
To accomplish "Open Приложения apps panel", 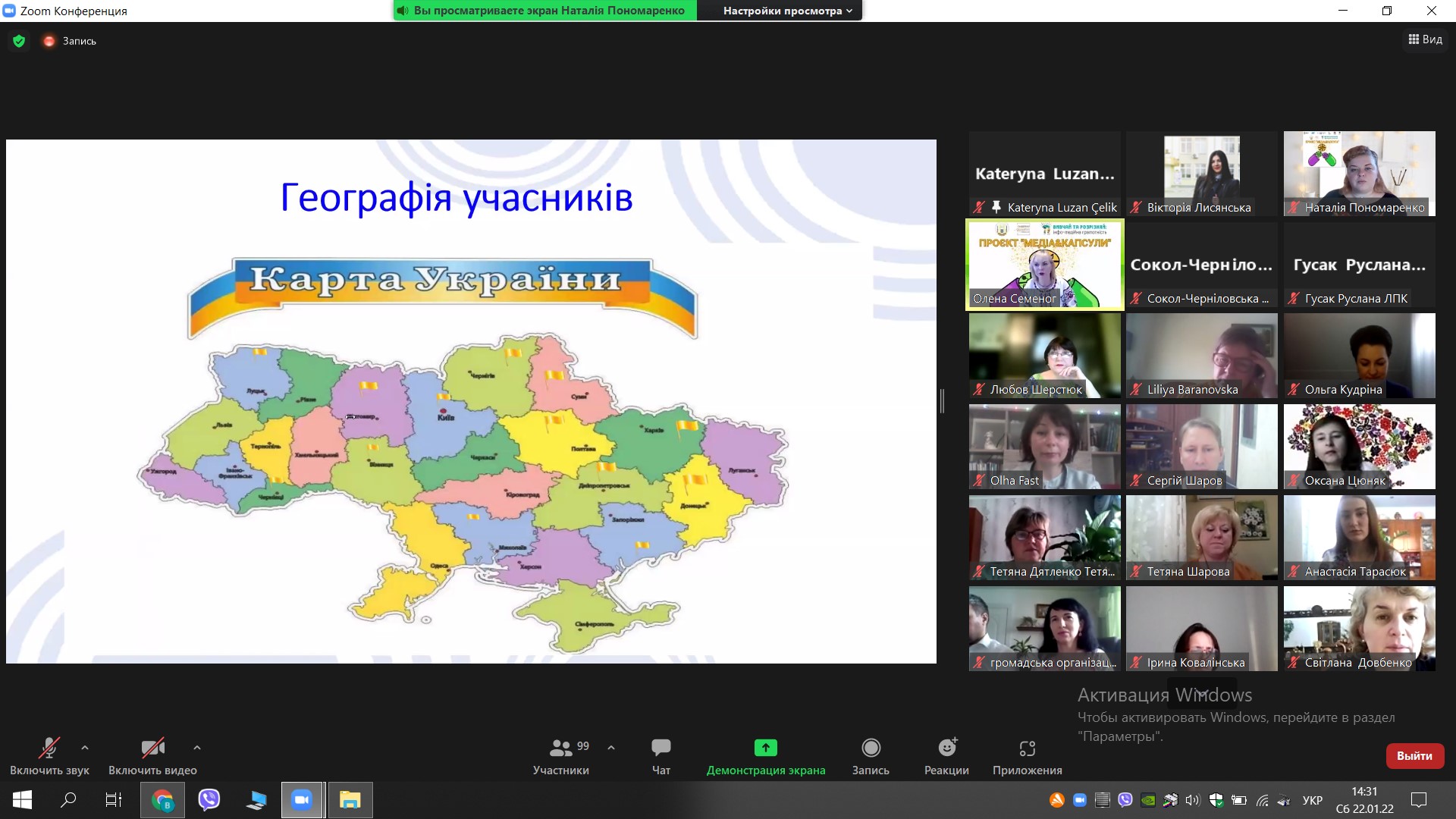I will coord(1028,757).
